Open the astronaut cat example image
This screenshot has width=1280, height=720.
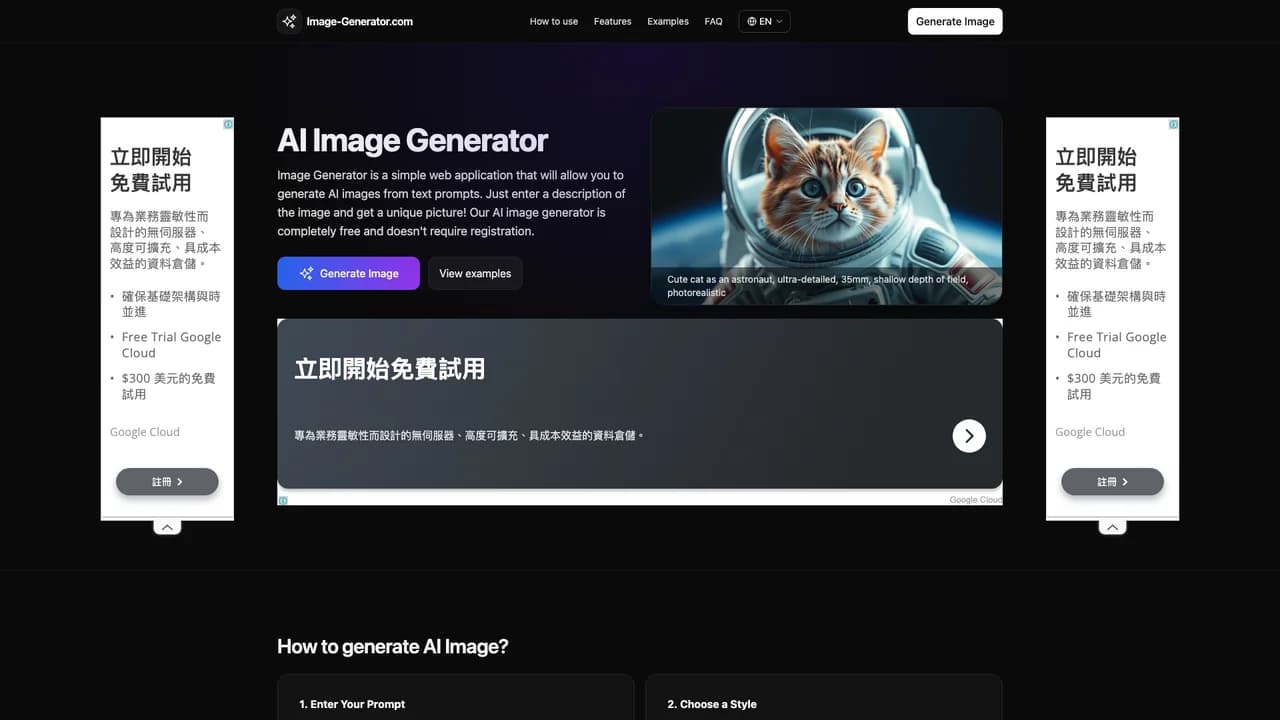[x=826, y=206]
